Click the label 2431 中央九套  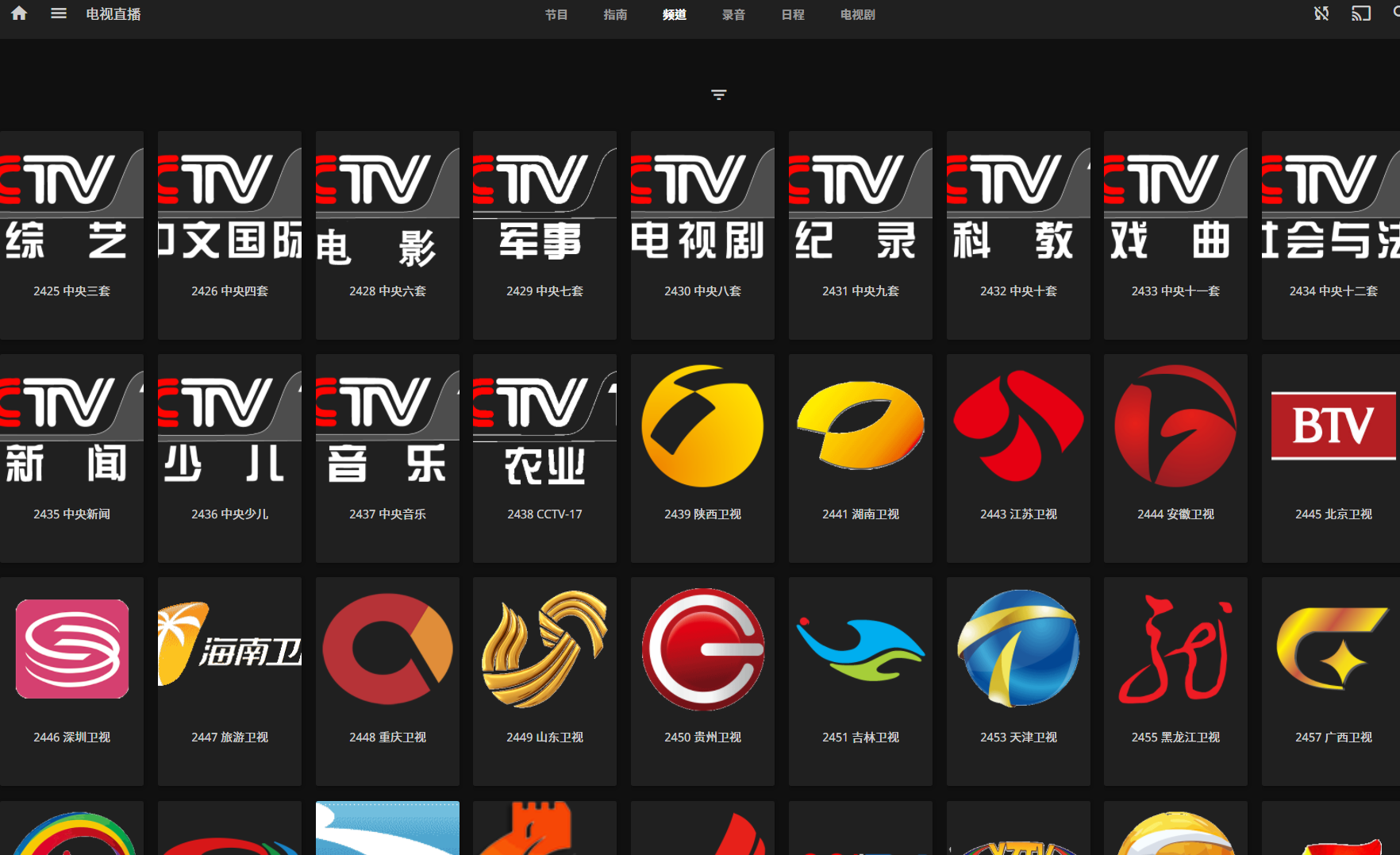[860, 291]
